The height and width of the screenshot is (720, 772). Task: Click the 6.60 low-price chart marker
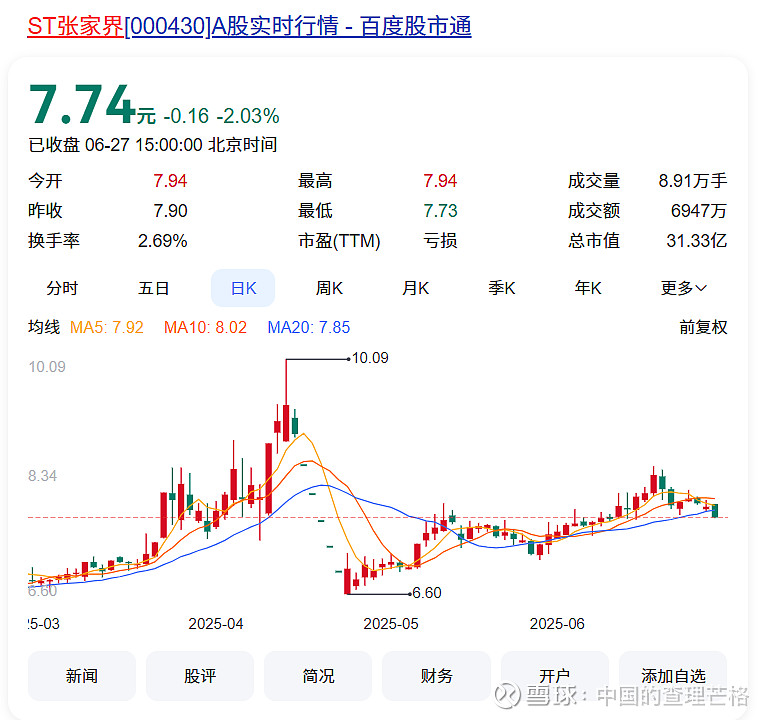tap(426, 593)
